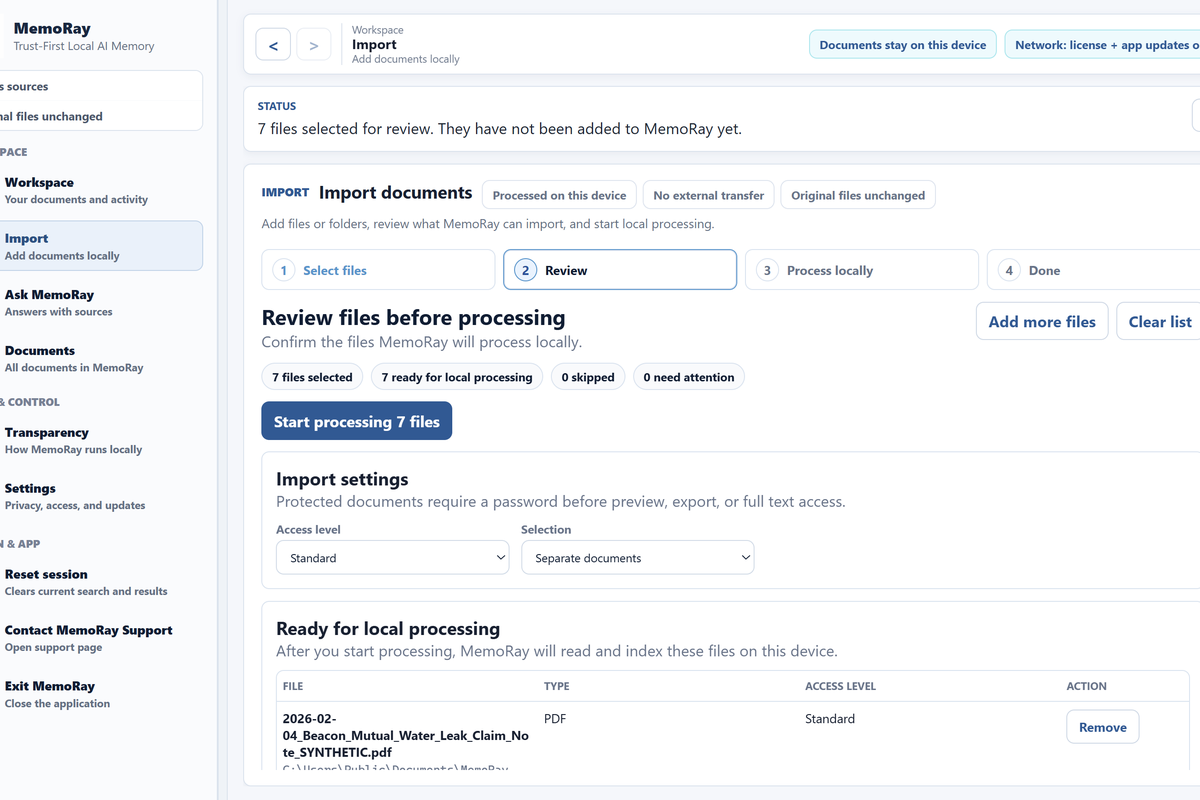Screen dimensions: 1200x800
Task: Click the 7 ready for local processing chip
Action: (x=457, y=377)
